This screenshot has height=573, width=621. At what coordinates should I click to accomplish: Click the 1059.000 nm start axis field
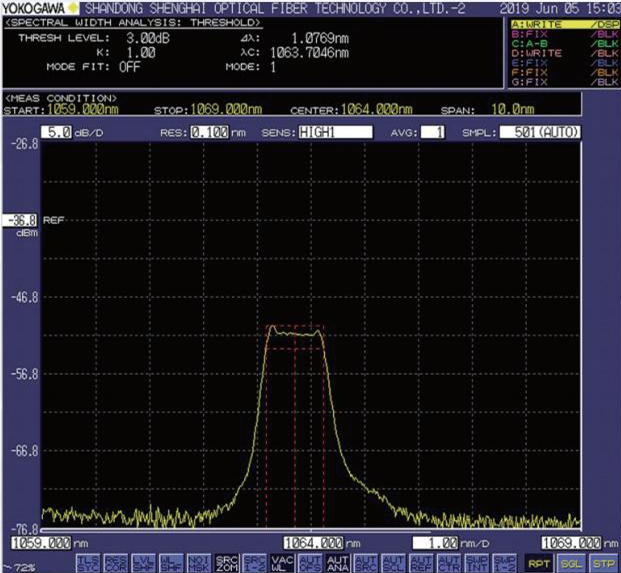coord(41,543)
